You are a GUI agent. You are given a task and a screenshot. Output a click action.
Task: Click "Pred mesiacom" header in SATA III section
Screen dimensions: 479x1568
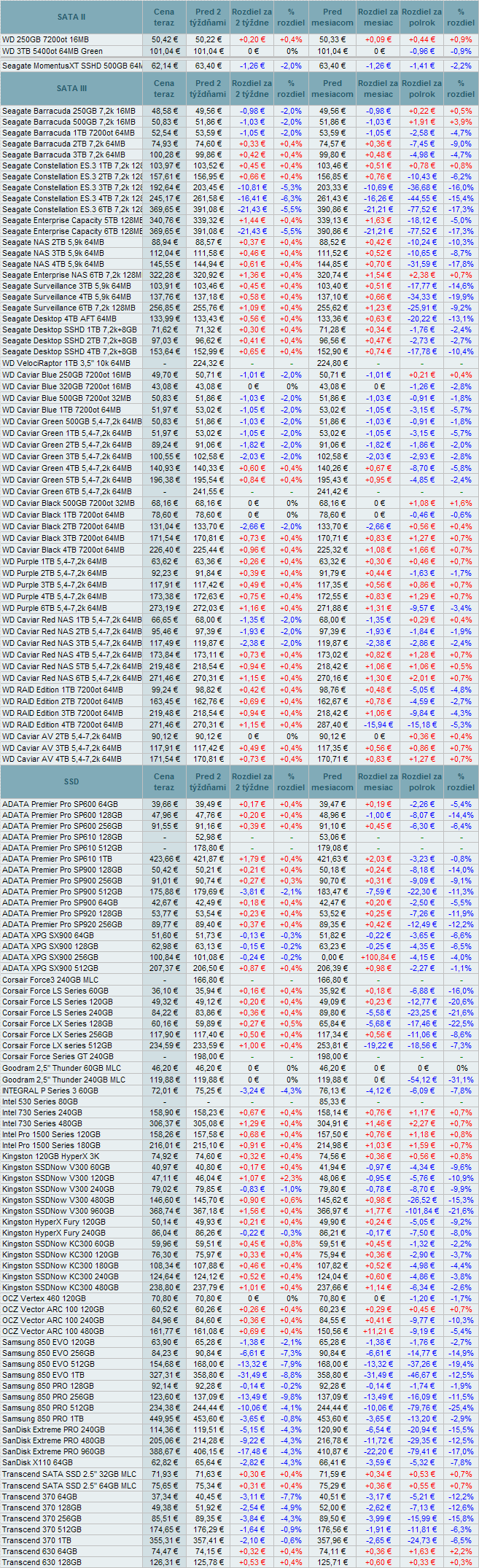[332, 88]
